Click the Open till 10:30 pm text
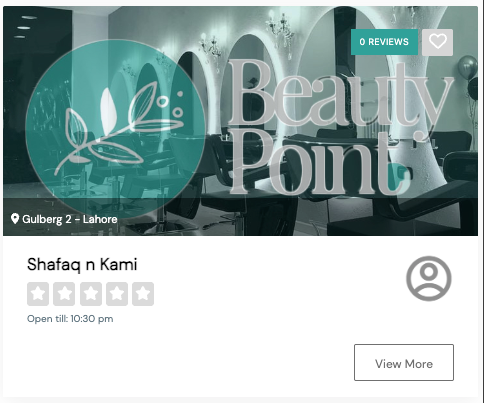 coord(70,319)
